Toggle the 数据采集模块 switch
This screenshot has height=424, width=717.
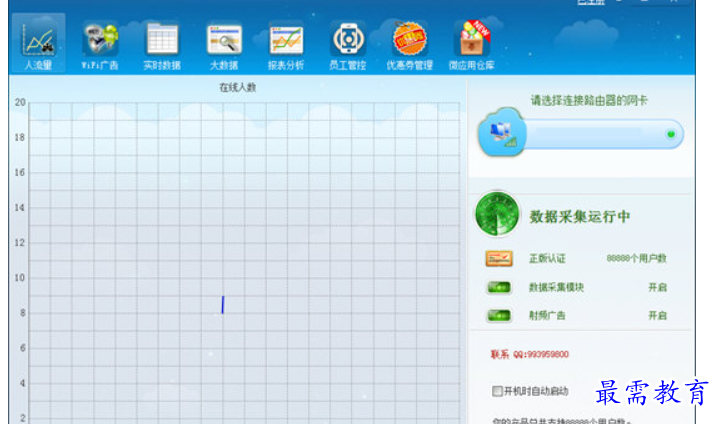pos(499,287)
